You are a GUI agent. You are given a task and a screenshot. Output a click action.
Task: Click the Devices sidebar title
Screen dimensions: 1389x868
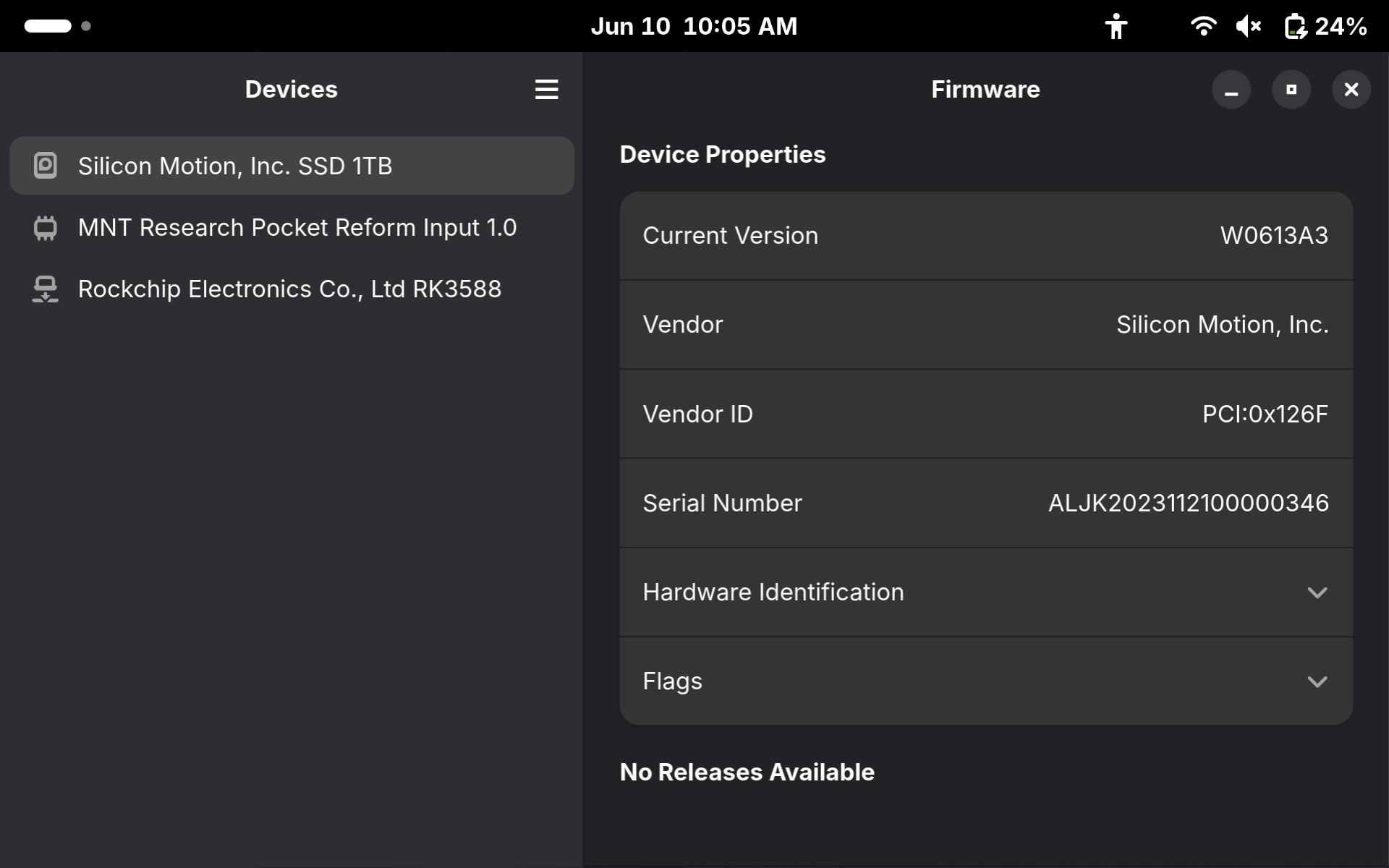click(x=291, y=90)
